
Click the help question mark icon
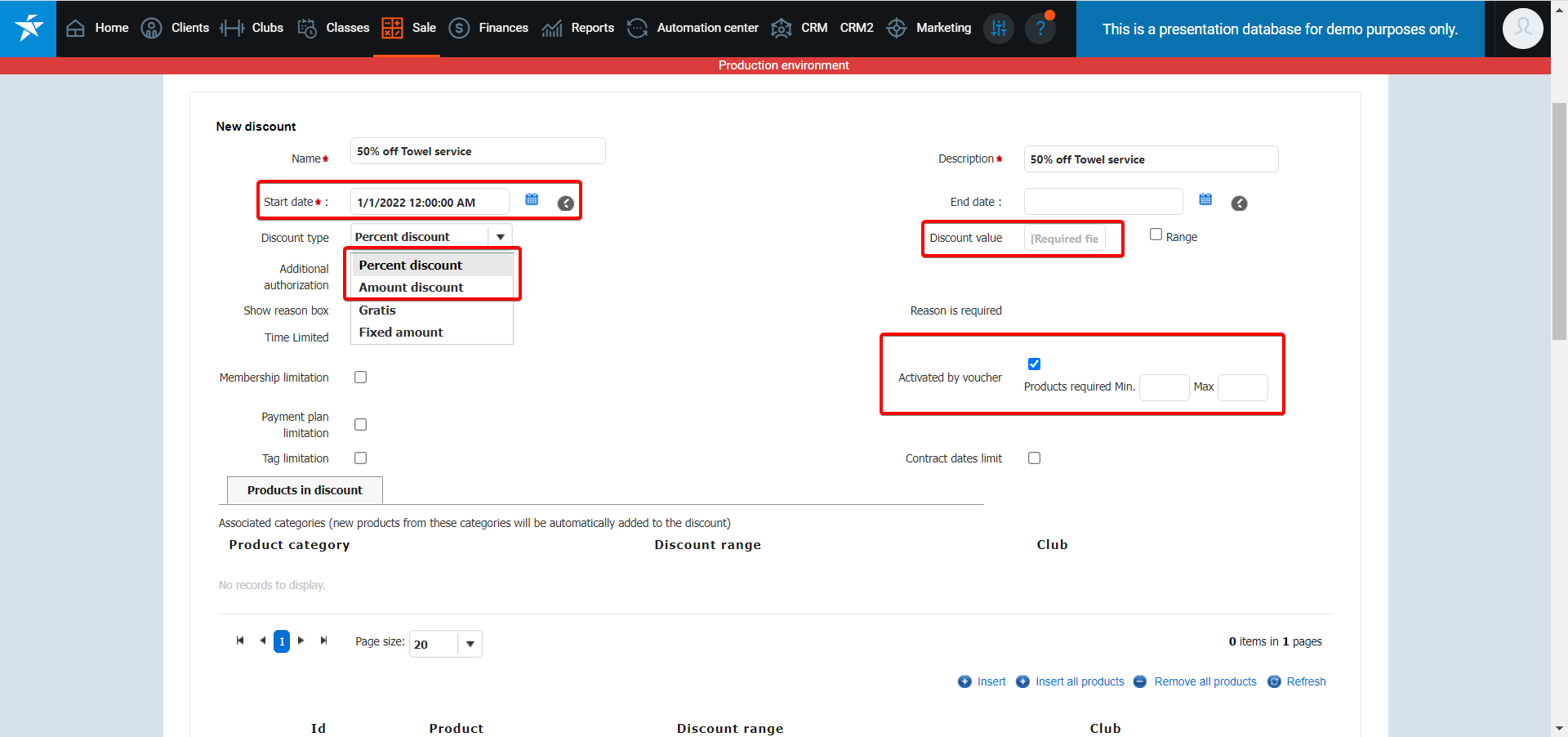pos(1040,29)
